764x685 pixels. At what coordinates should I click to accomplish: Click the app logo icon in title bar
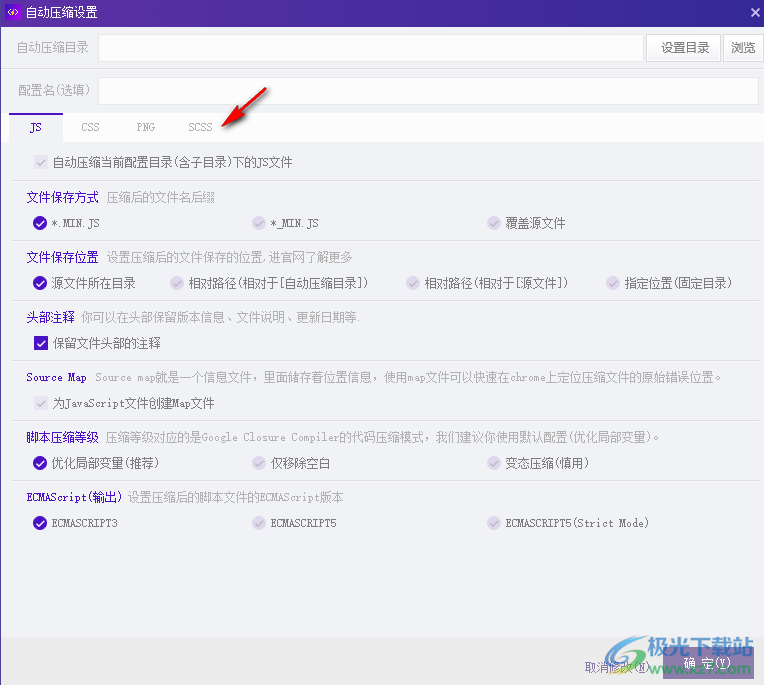[13, 12]
